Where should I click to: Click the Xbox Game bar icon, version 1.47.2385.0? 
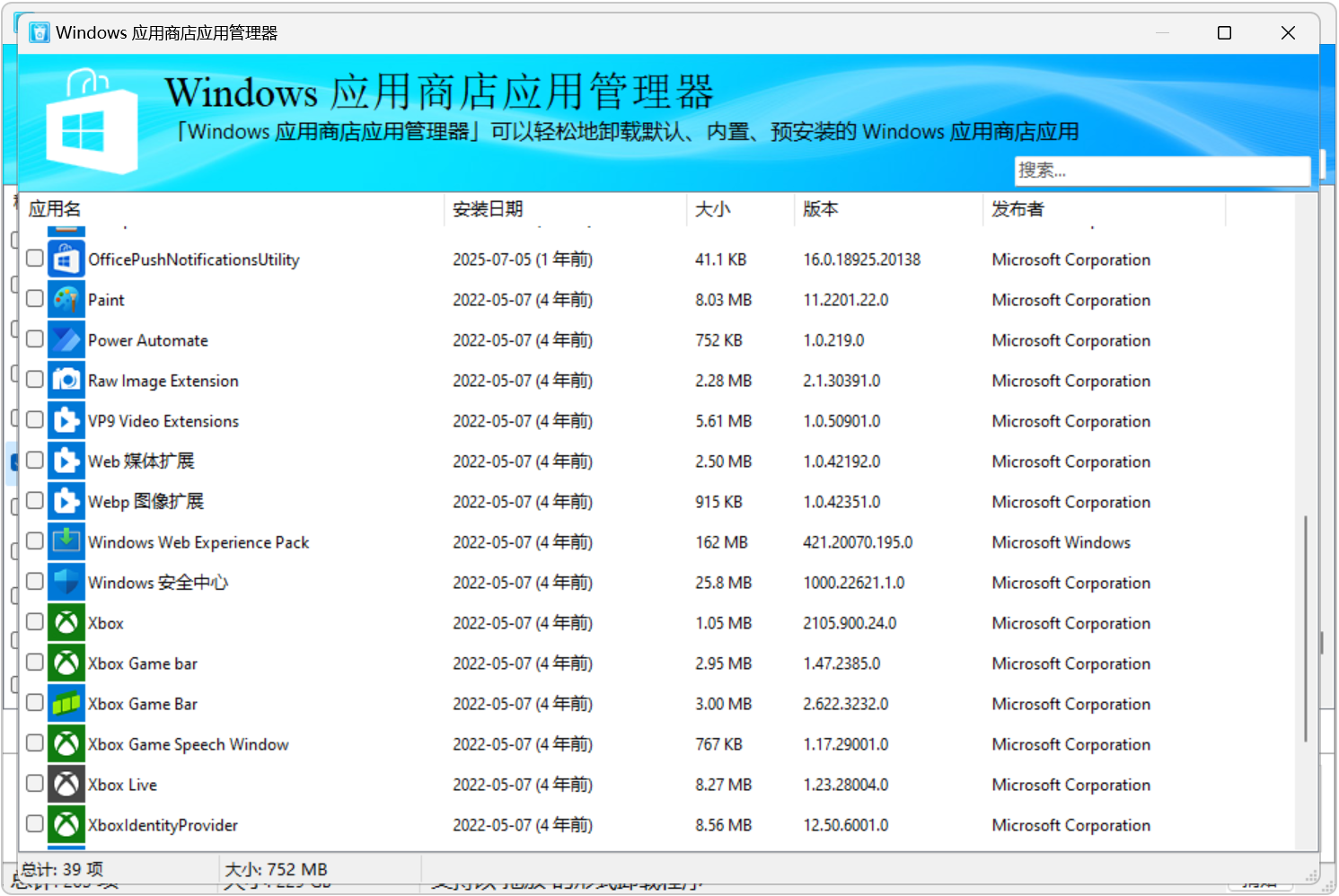coord(66,663)
